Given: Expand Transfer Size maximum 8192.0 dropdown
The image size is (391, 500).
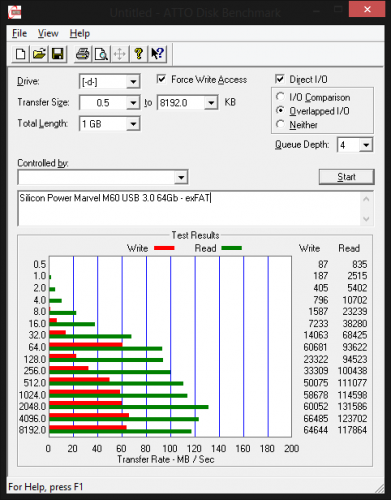Looking at the screenshot, I should (211, 103).
